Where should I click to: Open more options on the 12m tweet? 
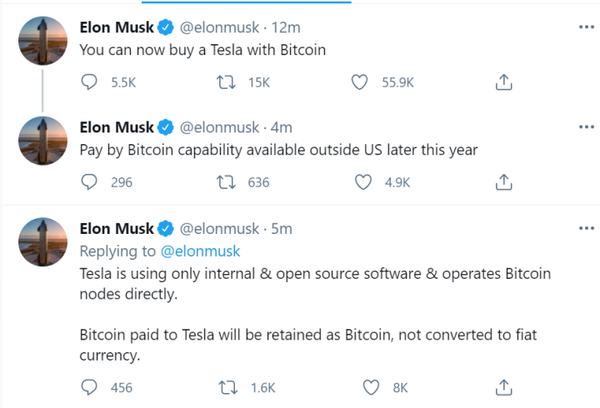pyautogui.click(x=586, y=27)
